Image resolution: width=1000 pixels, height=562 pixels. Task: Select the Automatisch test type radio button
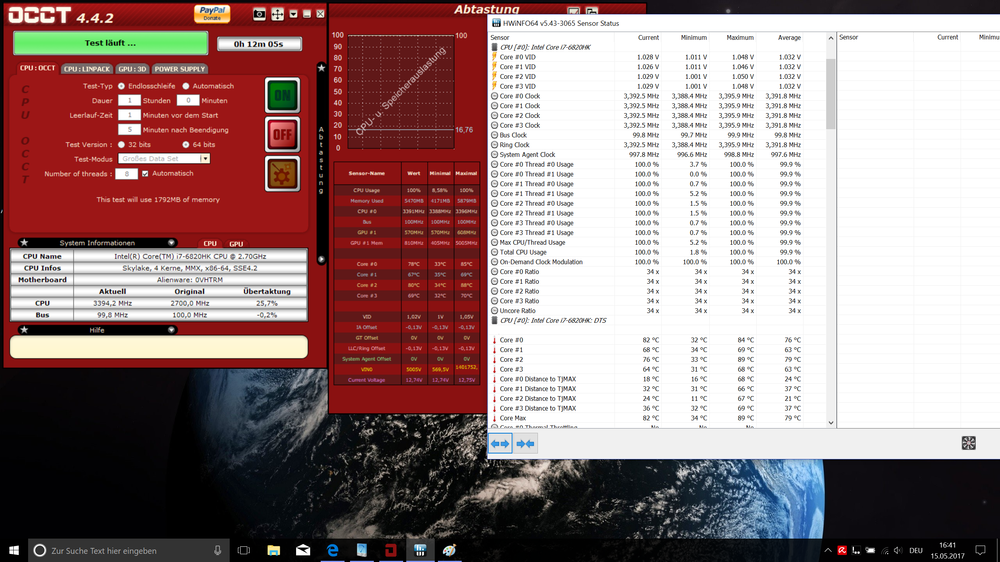(x=185, y=86)
